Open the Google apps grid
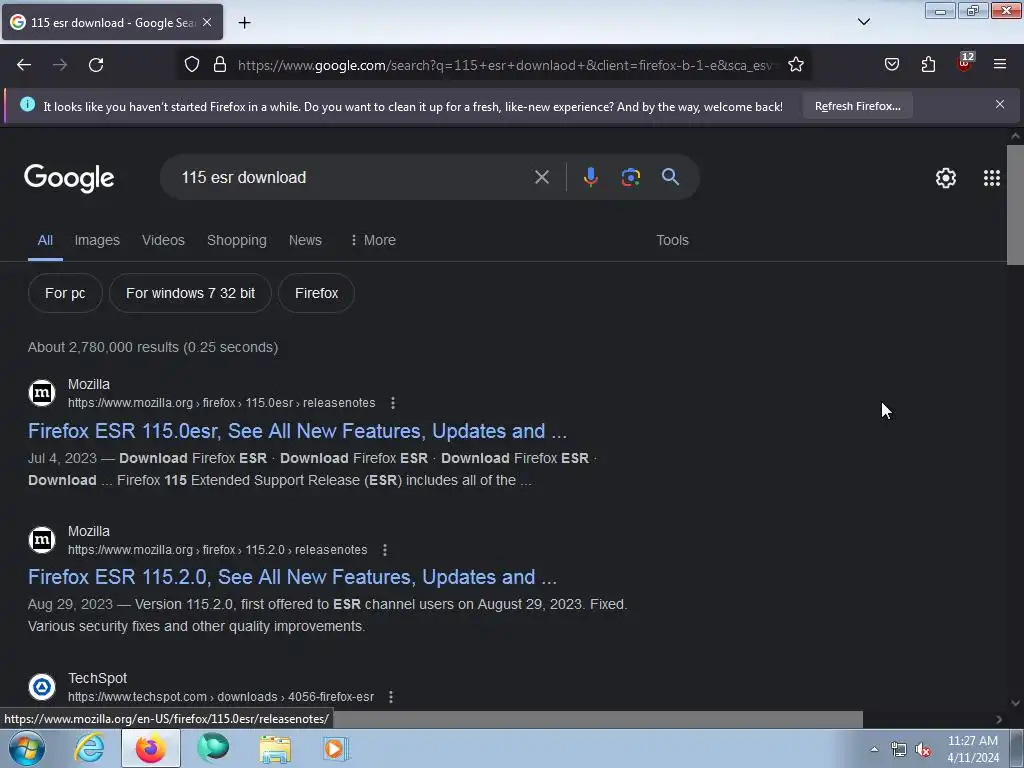This screenshot has width=1024, height=768. 991,178
